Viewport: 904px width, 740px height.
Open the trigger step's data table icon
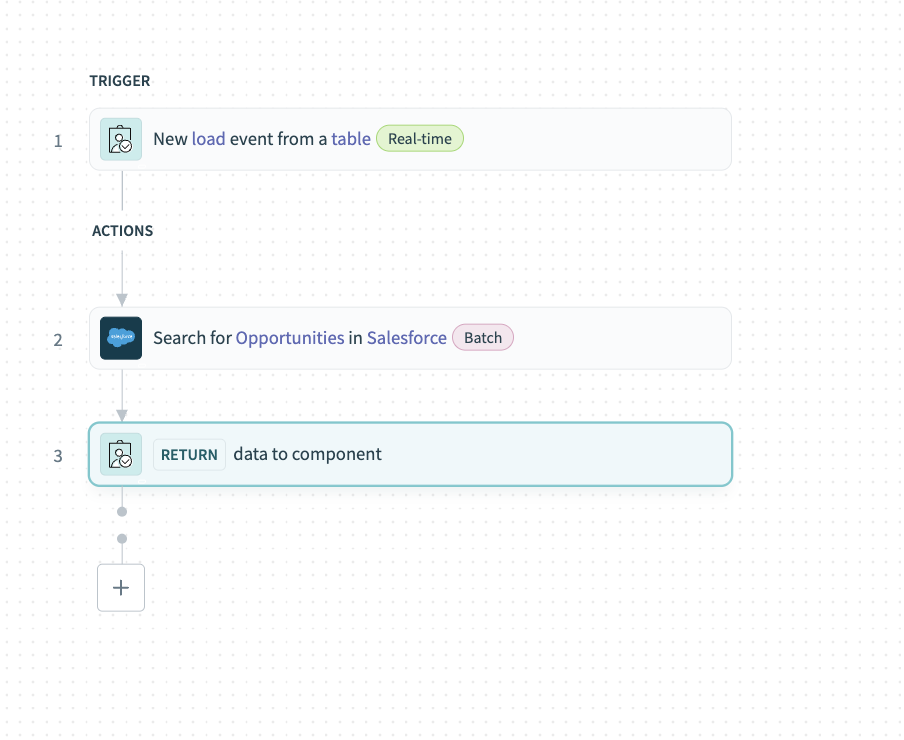(120, 139)
